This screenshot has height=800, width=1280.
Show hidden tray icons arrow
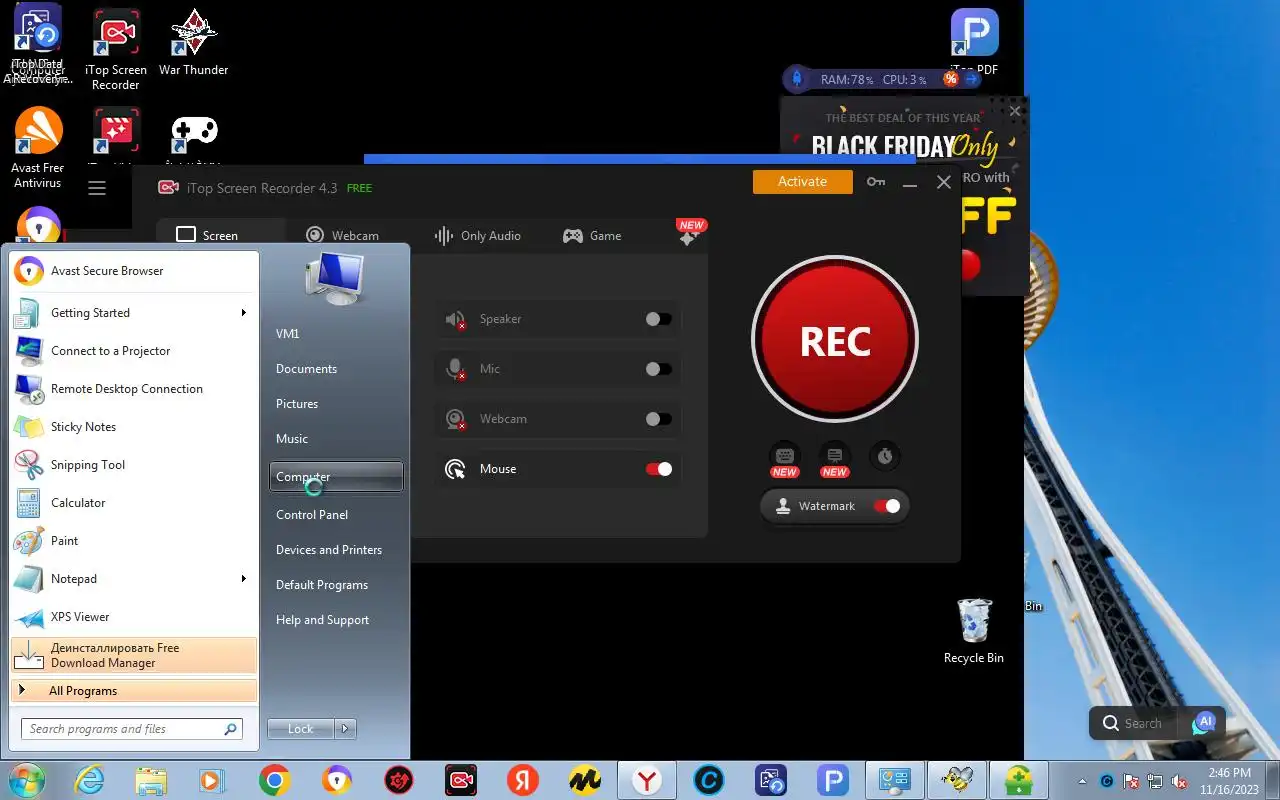(x=1082, y=781)
